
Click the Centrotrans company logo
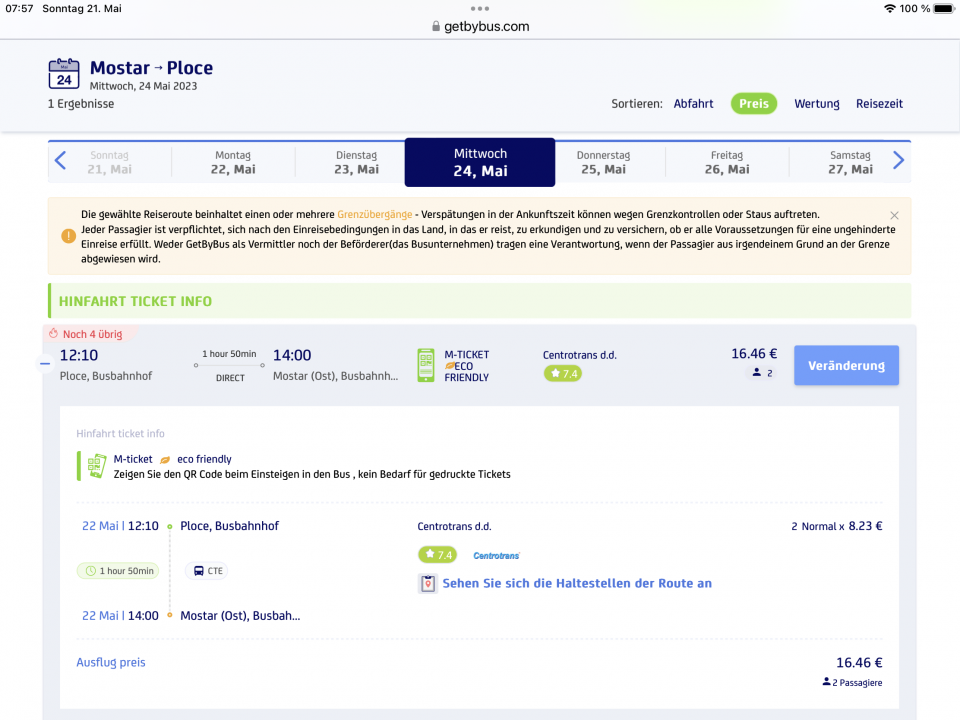496,555
